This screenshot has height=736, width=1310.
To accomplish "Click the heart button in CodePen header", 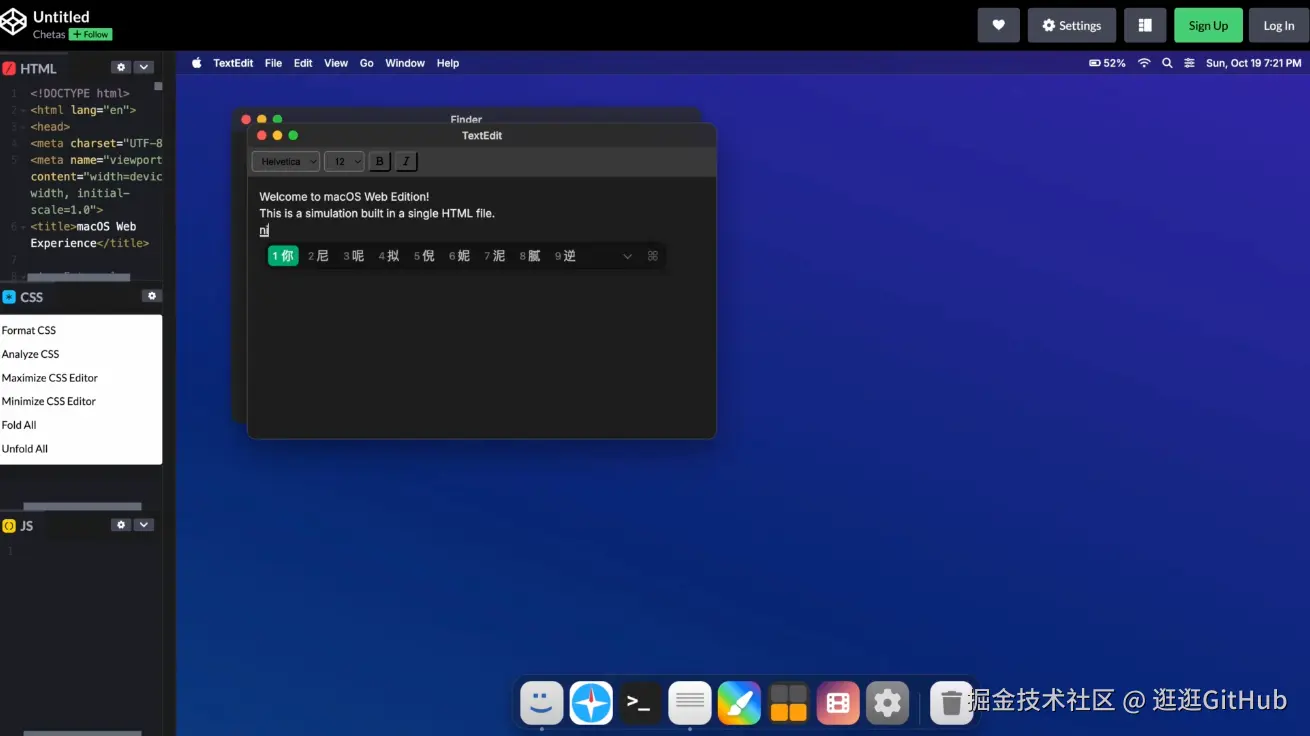I will pyautogui.click(x=998, y=26).
